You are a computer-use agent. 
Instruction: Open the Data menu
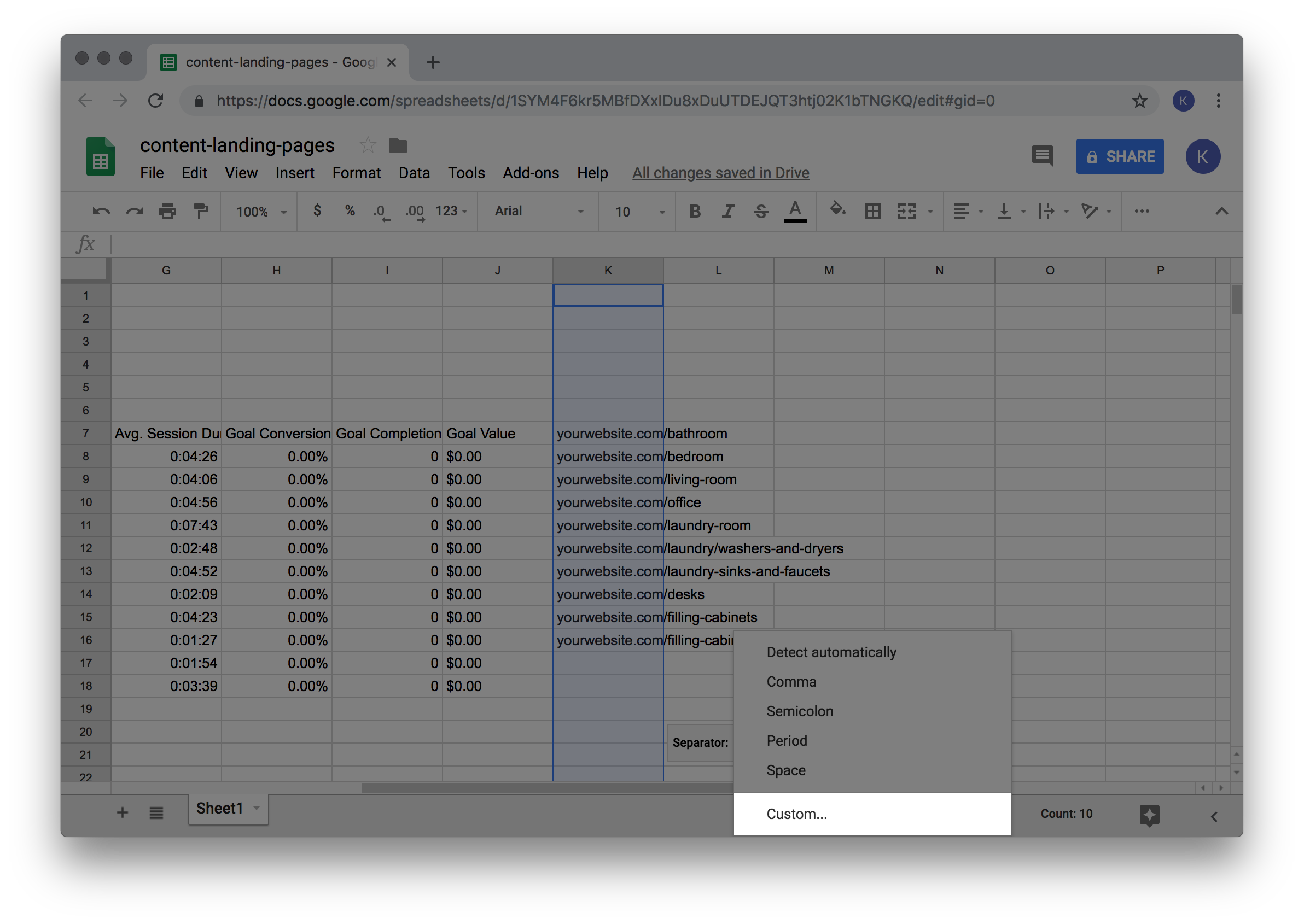[x=414, y=173]
